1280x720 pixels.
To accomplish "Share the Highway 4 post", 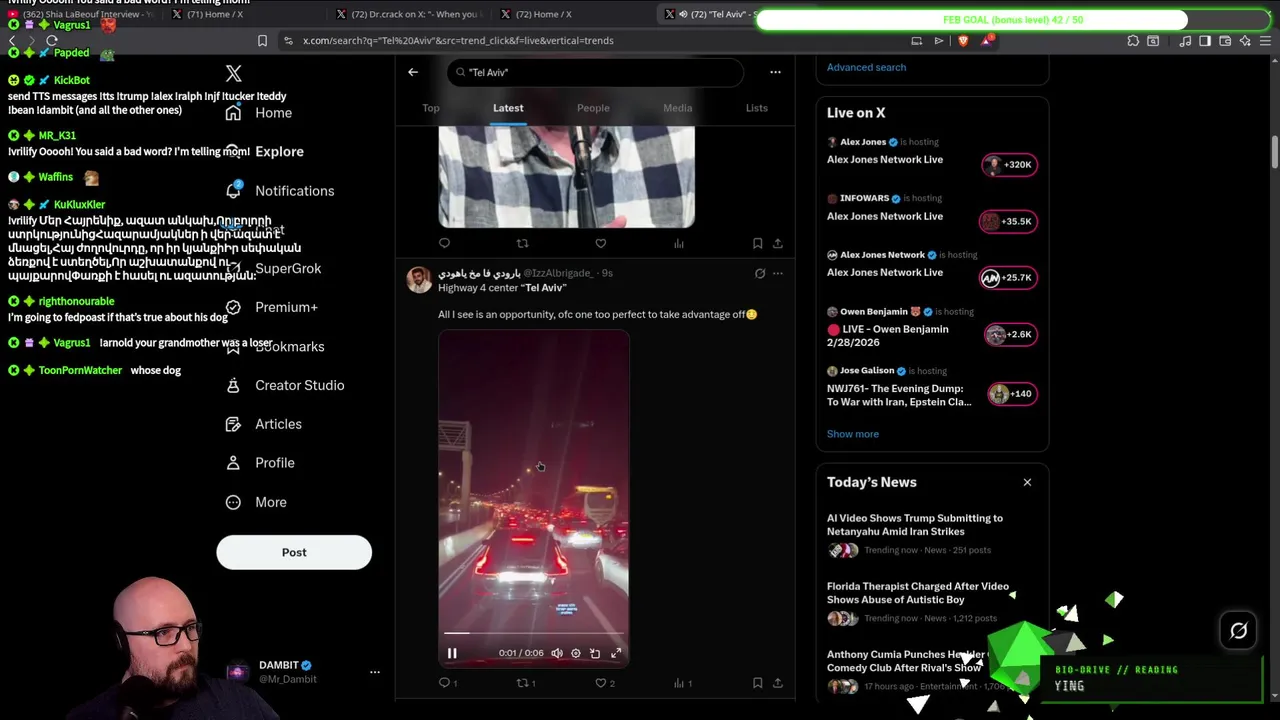I will (x=777, y=683).
